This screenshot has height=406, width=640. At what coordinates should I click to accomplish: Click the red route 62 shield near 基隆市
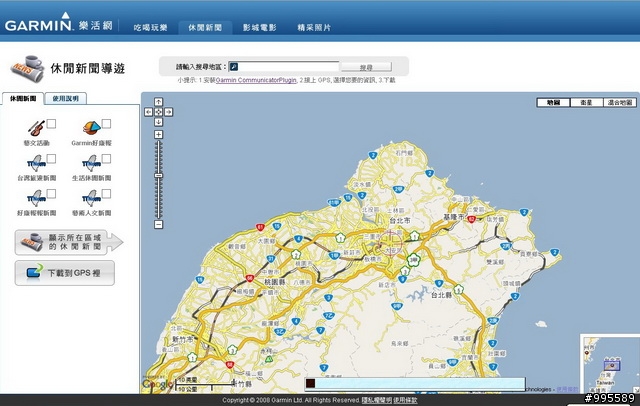click(471, 219)
